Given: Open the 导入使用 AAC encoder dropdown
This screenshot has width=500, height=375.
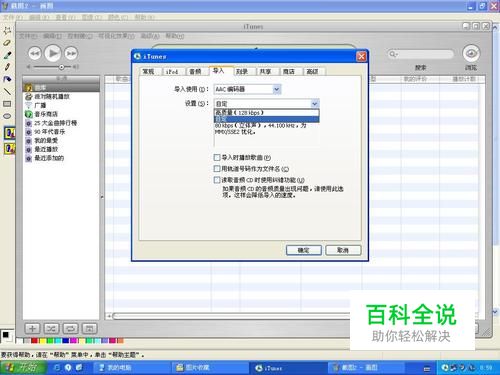Looking at the screenshot, I should [247, 89].
